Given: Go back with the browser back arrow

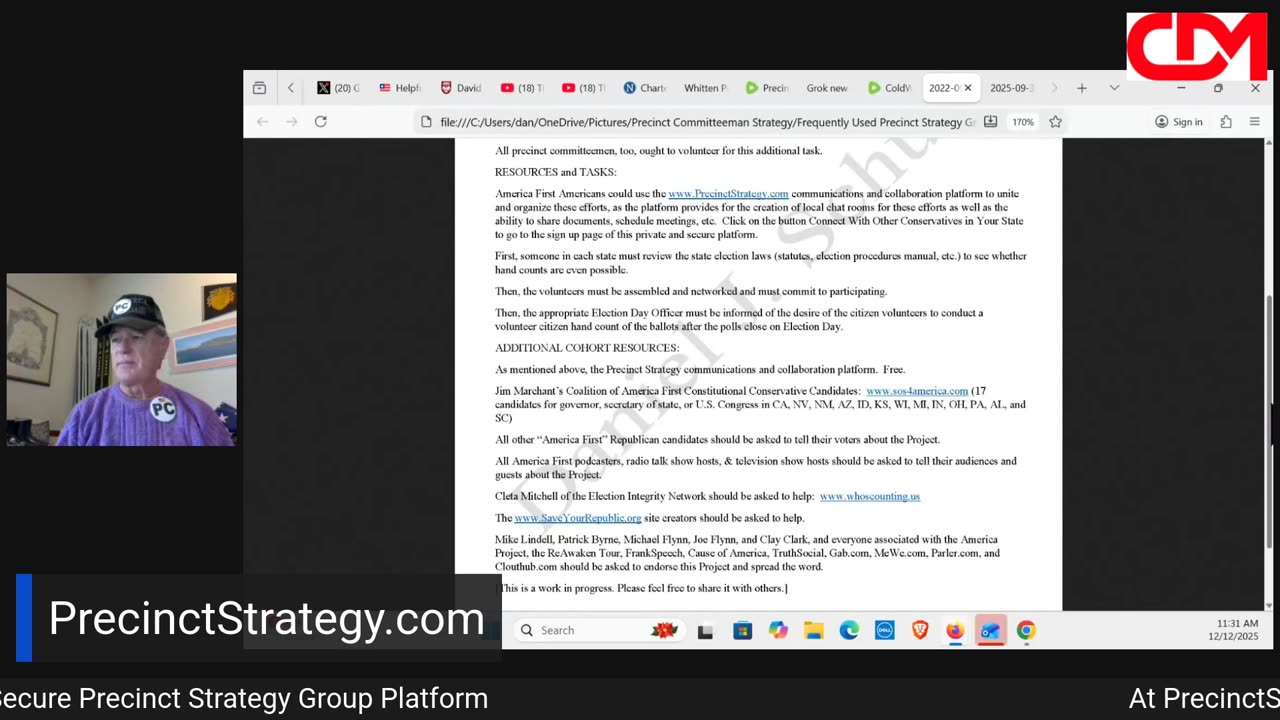Looking at the screenshot, I should [x=262, y=121].
